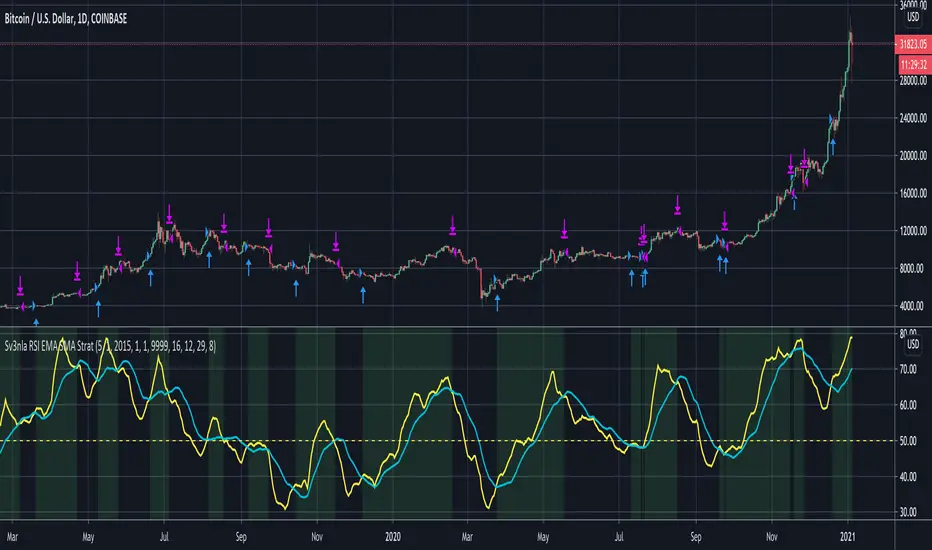Image resolution: width=932 pixels, height=550 pixels.
Task: Click the 2020 label on the time axis
Action: pyautogui.click(x=392, y=535)
